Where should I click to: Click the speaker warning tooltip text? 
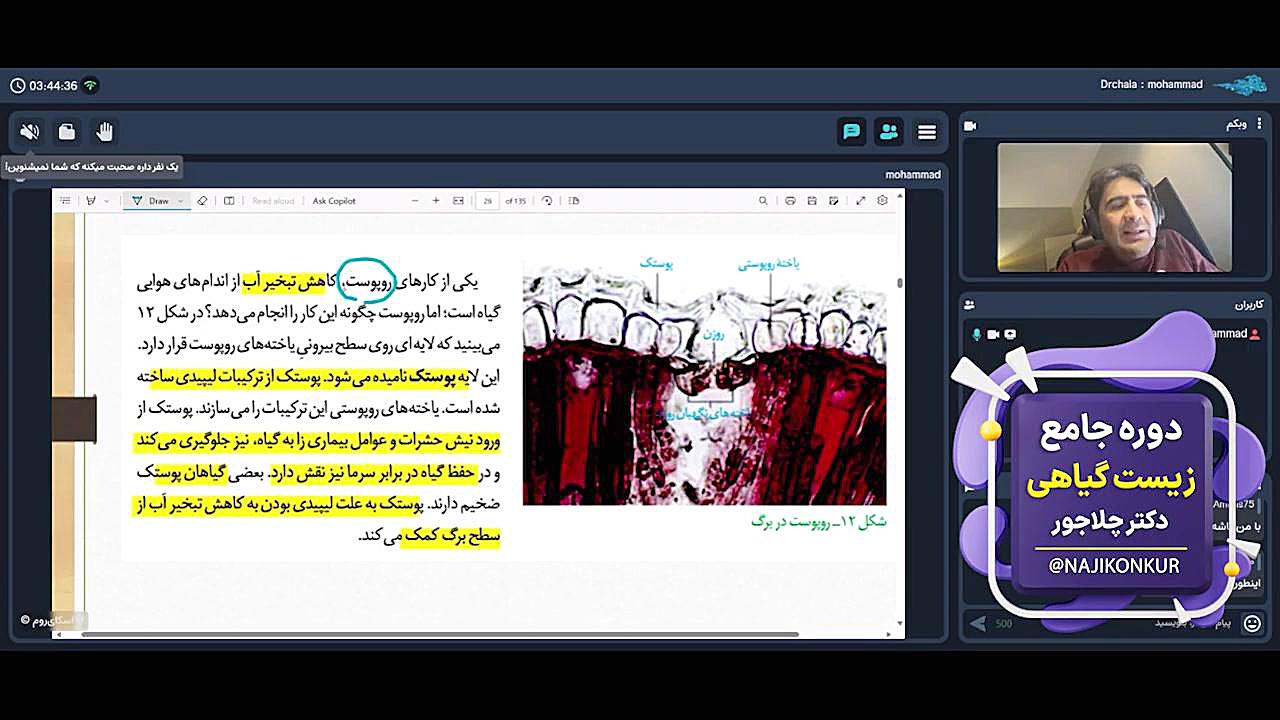point(93,166)
